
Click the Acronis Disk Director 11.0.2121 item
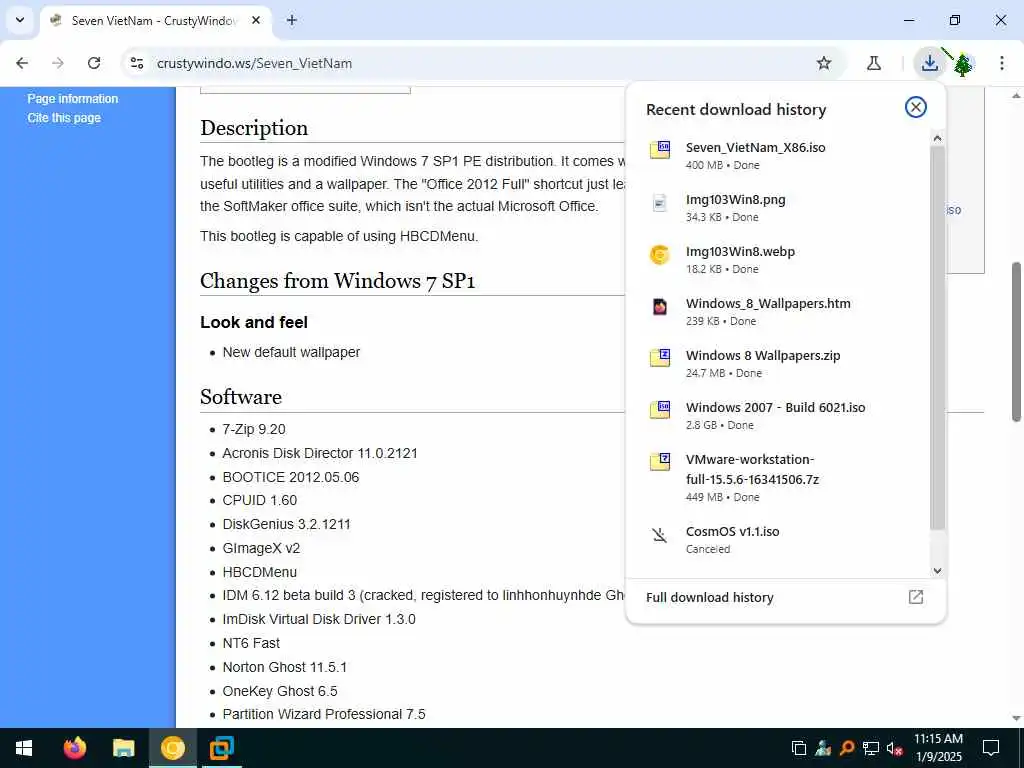(x=320, y=453)
